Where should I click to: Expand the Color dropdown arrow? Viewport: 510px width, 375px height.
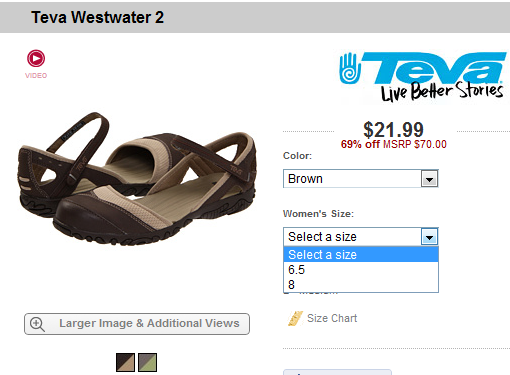click(429, 179)
